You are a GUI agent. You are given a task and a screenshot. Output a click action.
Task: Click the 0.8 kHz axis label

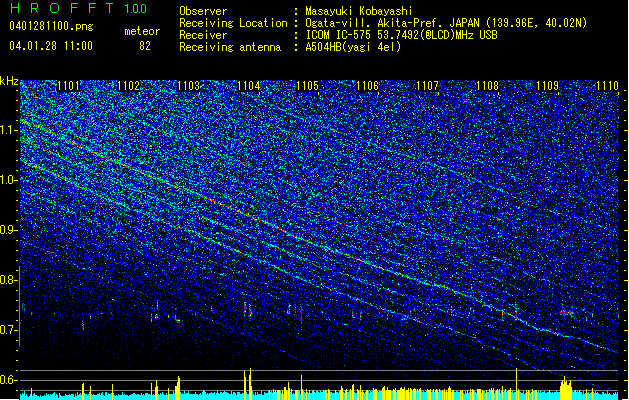[x=9, y=280]
